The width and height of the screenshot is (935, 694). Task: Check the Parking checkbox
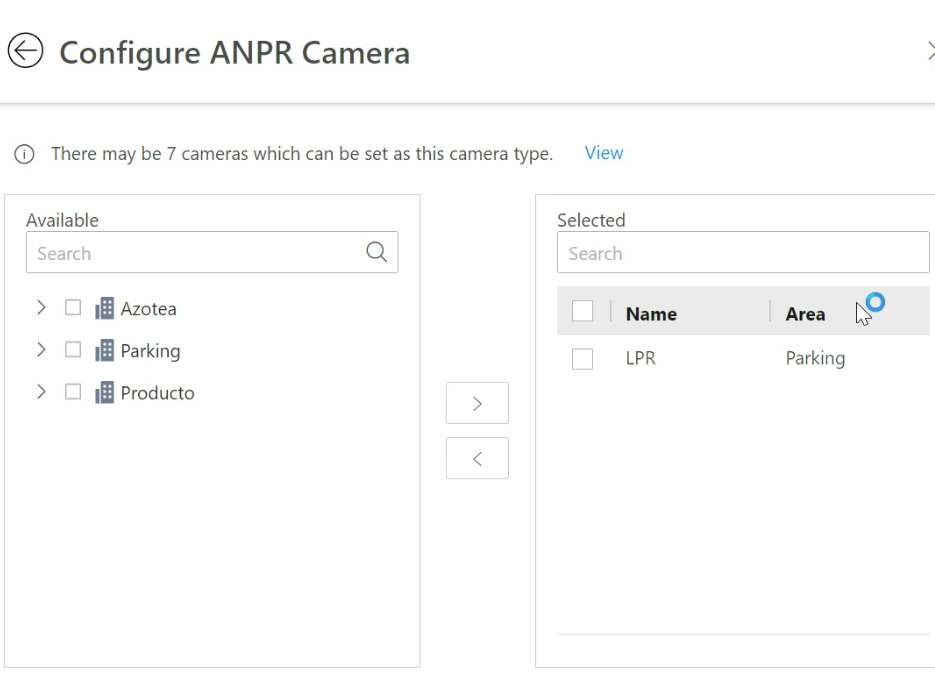pos(72,350)
